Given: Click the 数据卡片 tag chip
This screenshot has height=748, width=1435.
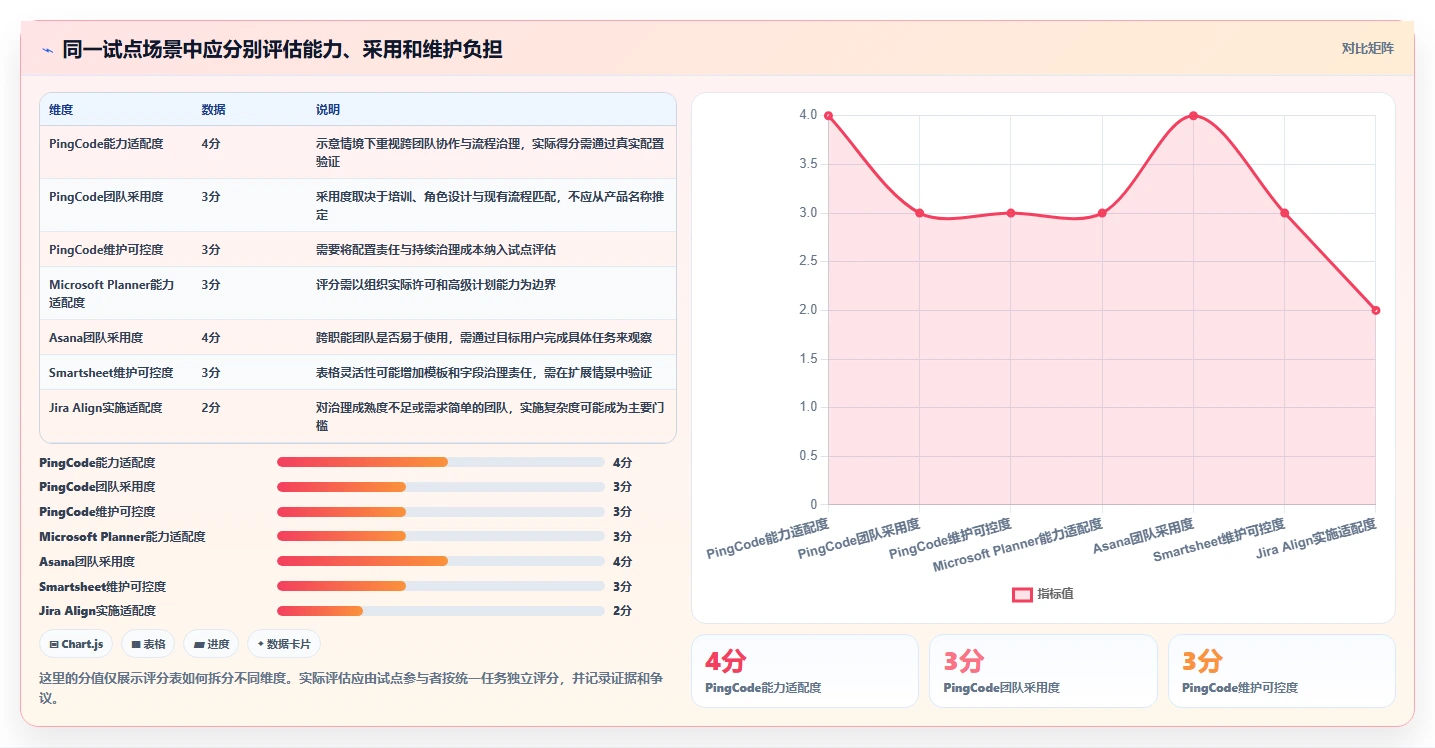Looking at the screenshot, I should pyautogui.click(x=284, y=644).
